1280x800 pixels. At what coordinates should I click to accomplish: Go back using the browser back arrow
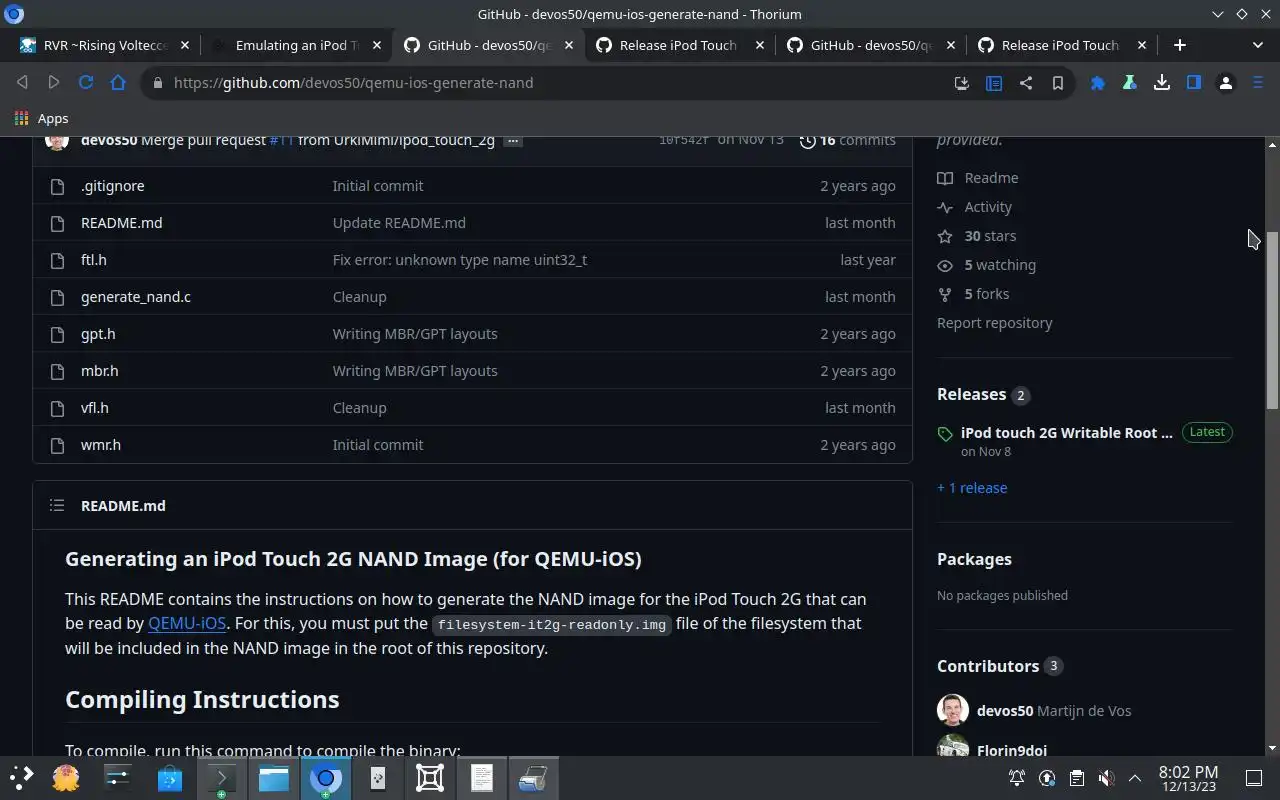tap(22, 83)
